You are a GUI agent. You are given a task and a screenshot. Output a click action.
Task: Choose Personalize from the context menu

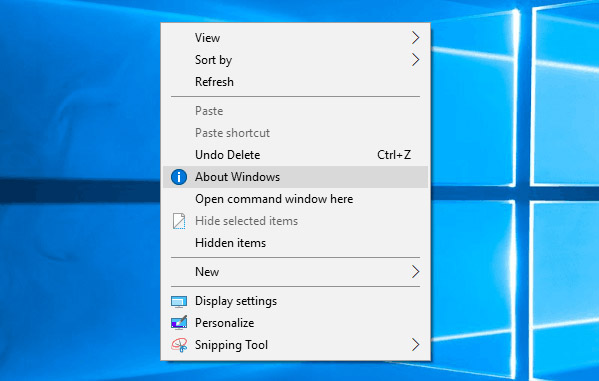pyautogui.click(x=295, y=323)
